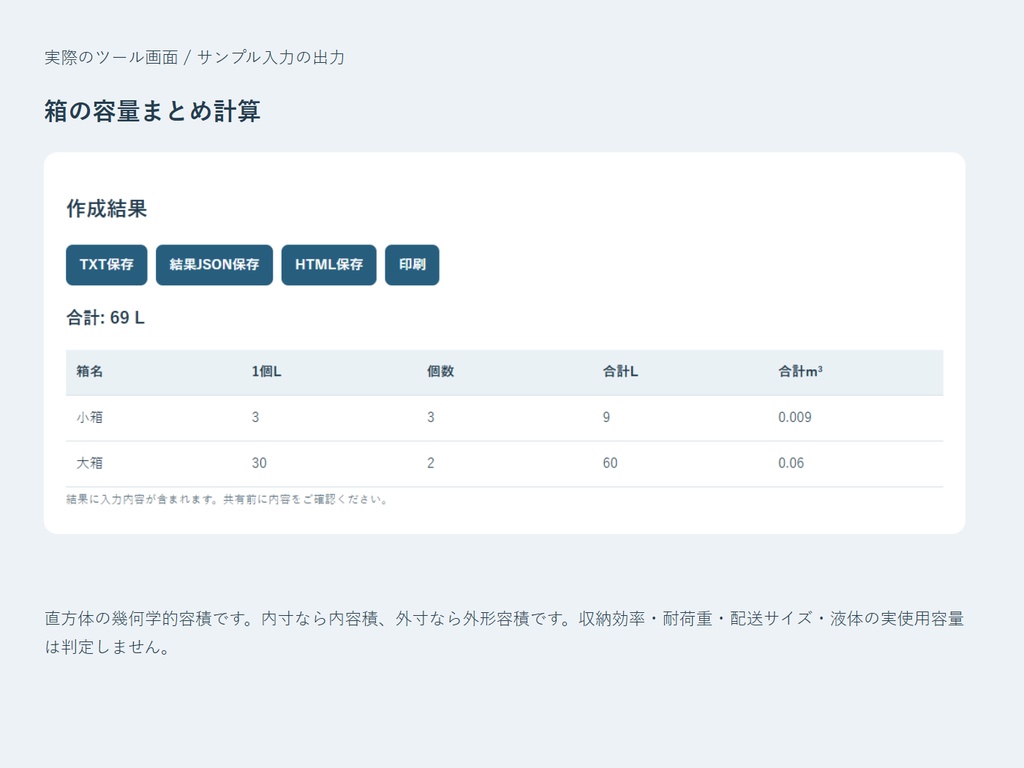Viewport: 1024px width, 768px height.
Task: Click the TXT保存 button
Action: (x=106, y=264)
